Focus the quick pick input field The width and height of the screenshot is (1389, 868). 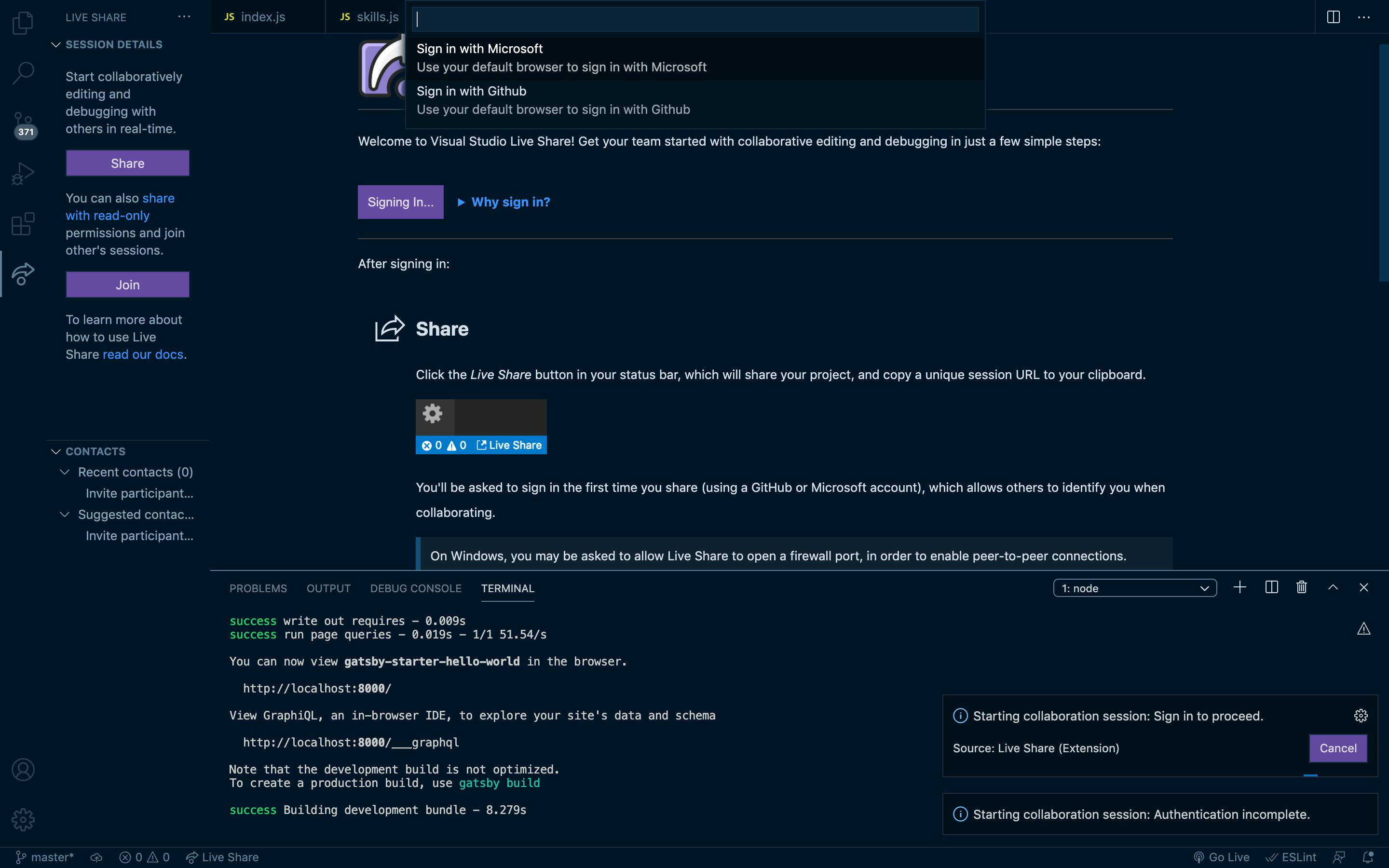(695, 19)
